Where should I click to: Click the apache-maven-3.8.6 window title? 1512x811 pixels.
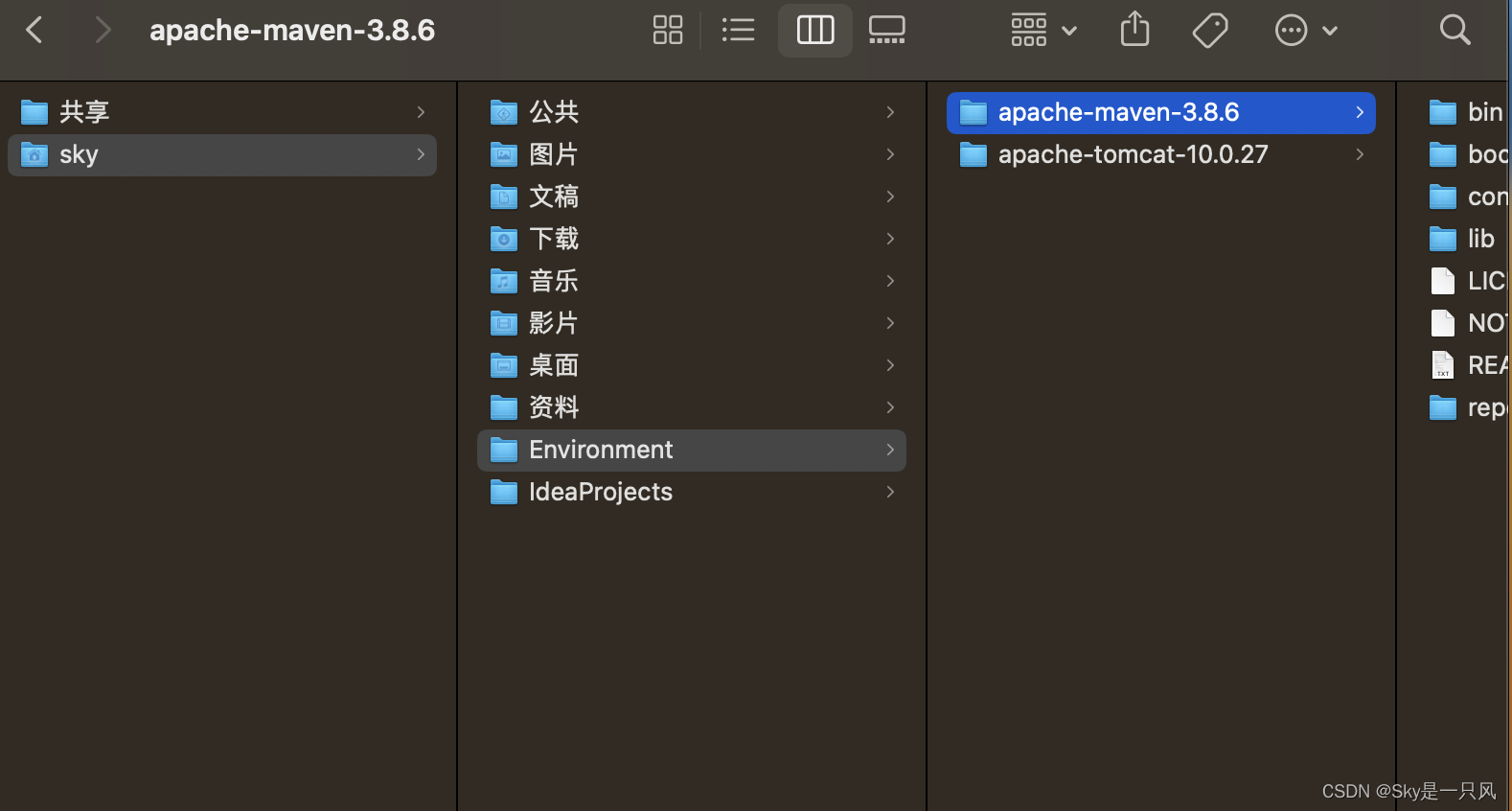tap(292, 31)
